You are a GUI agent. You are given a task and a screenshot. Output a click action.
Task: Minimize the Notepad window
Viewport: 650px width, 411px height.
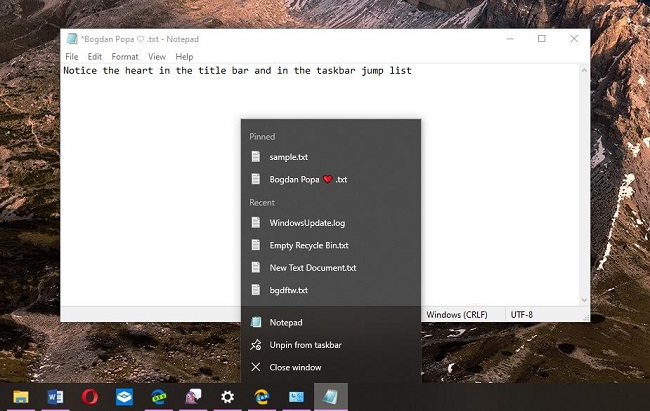pyautogui.click(x=510, y=39)
